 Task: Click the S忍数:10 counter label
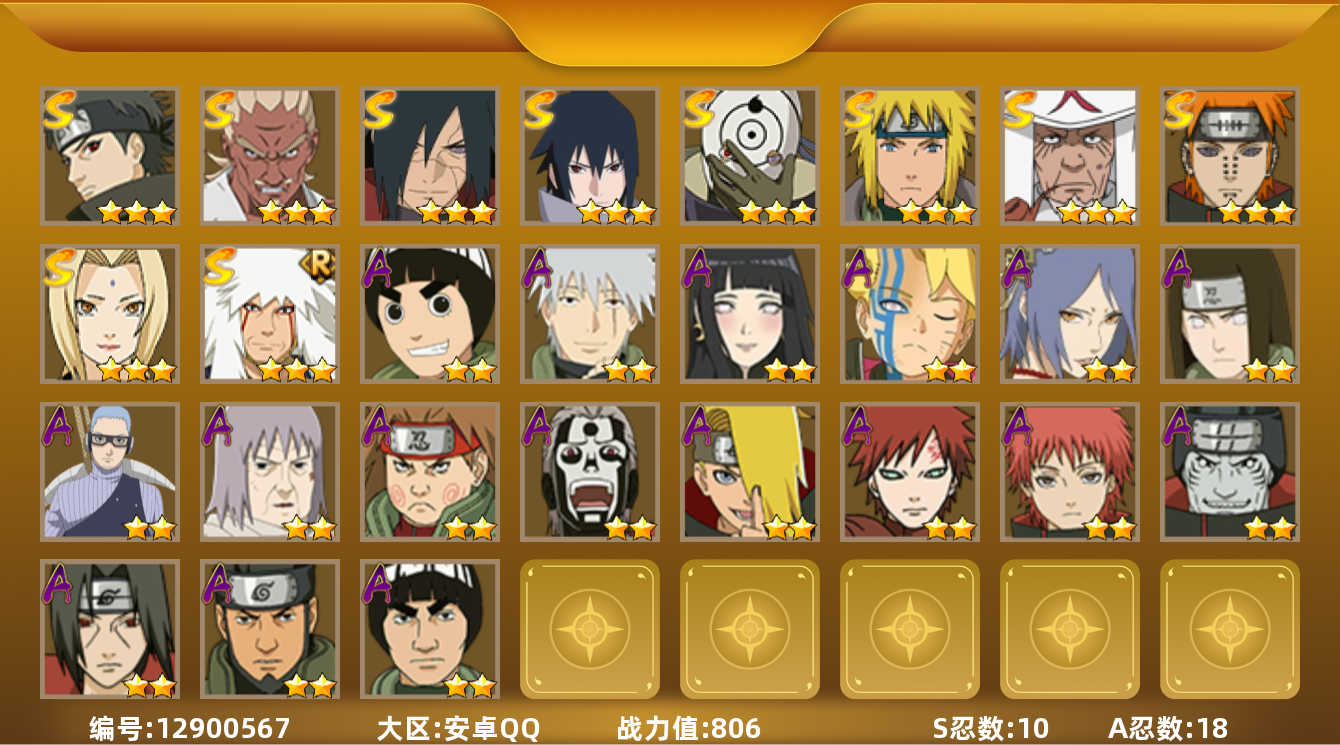[x=991, y=728]
